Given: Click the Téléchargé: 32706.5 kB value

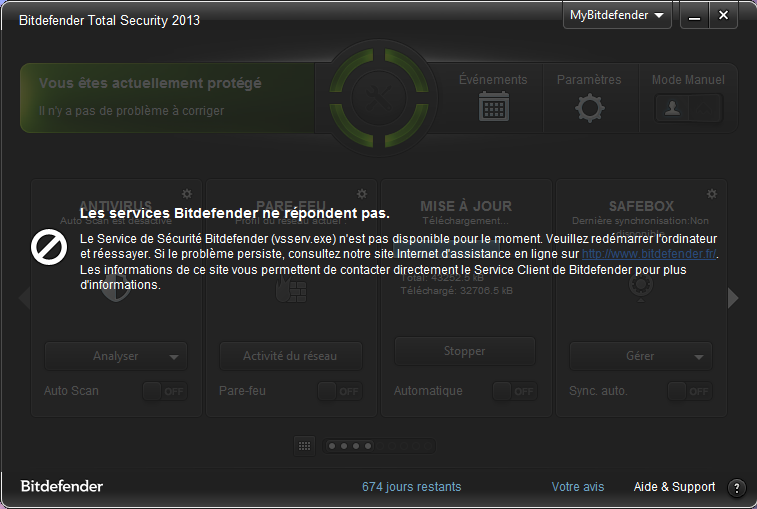Looking at the screenshot, I should pos(457,291).
